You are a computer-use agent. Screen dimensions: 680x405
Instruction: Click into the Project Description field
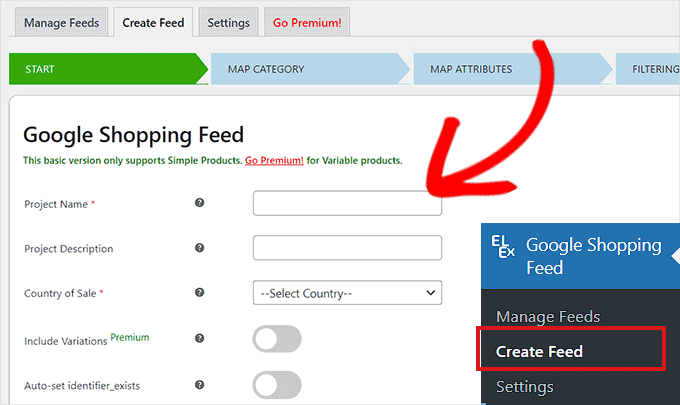click(x=347, y=248)
